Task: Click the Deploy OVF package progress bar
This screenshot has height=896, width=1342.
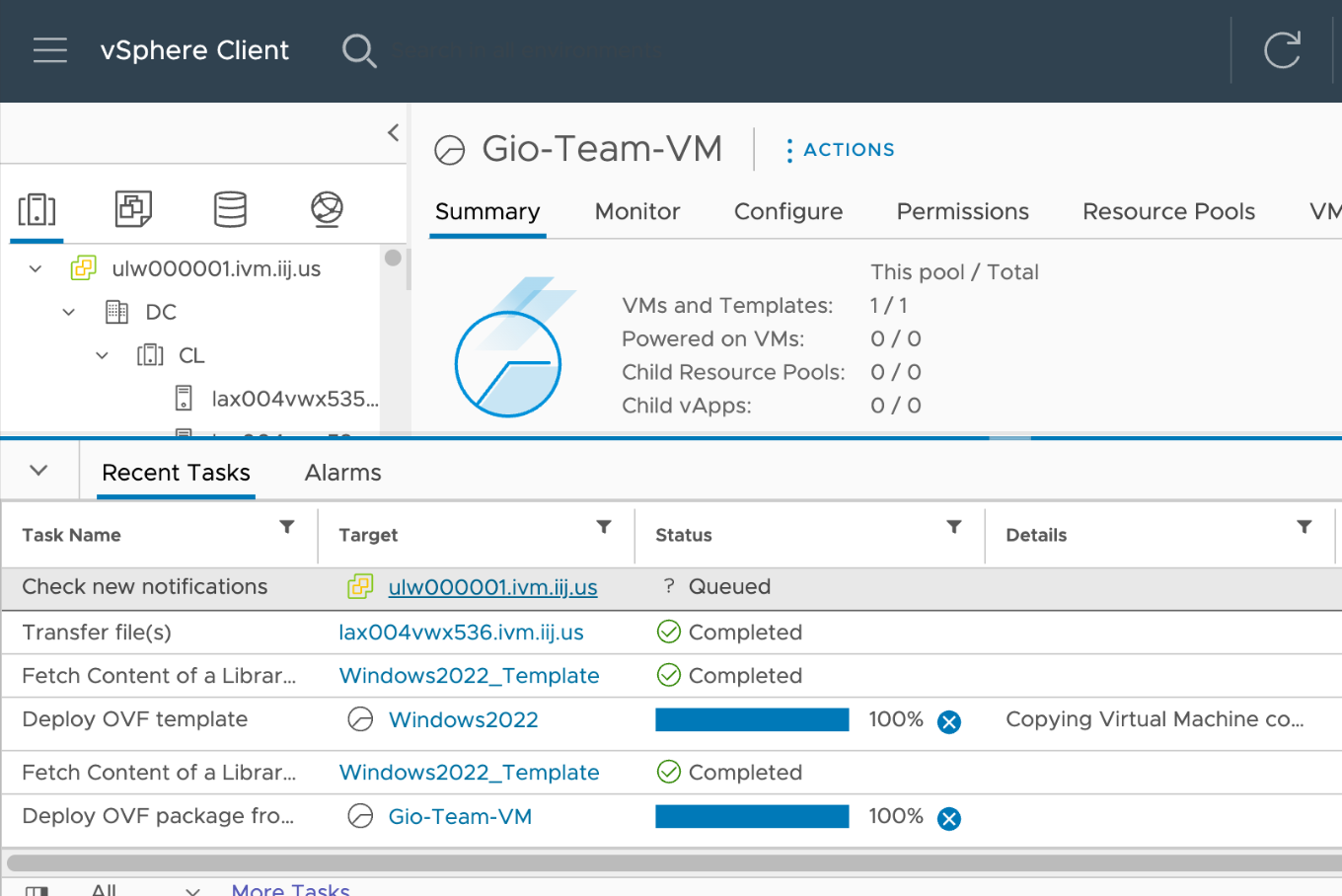Action: (752, 816)
